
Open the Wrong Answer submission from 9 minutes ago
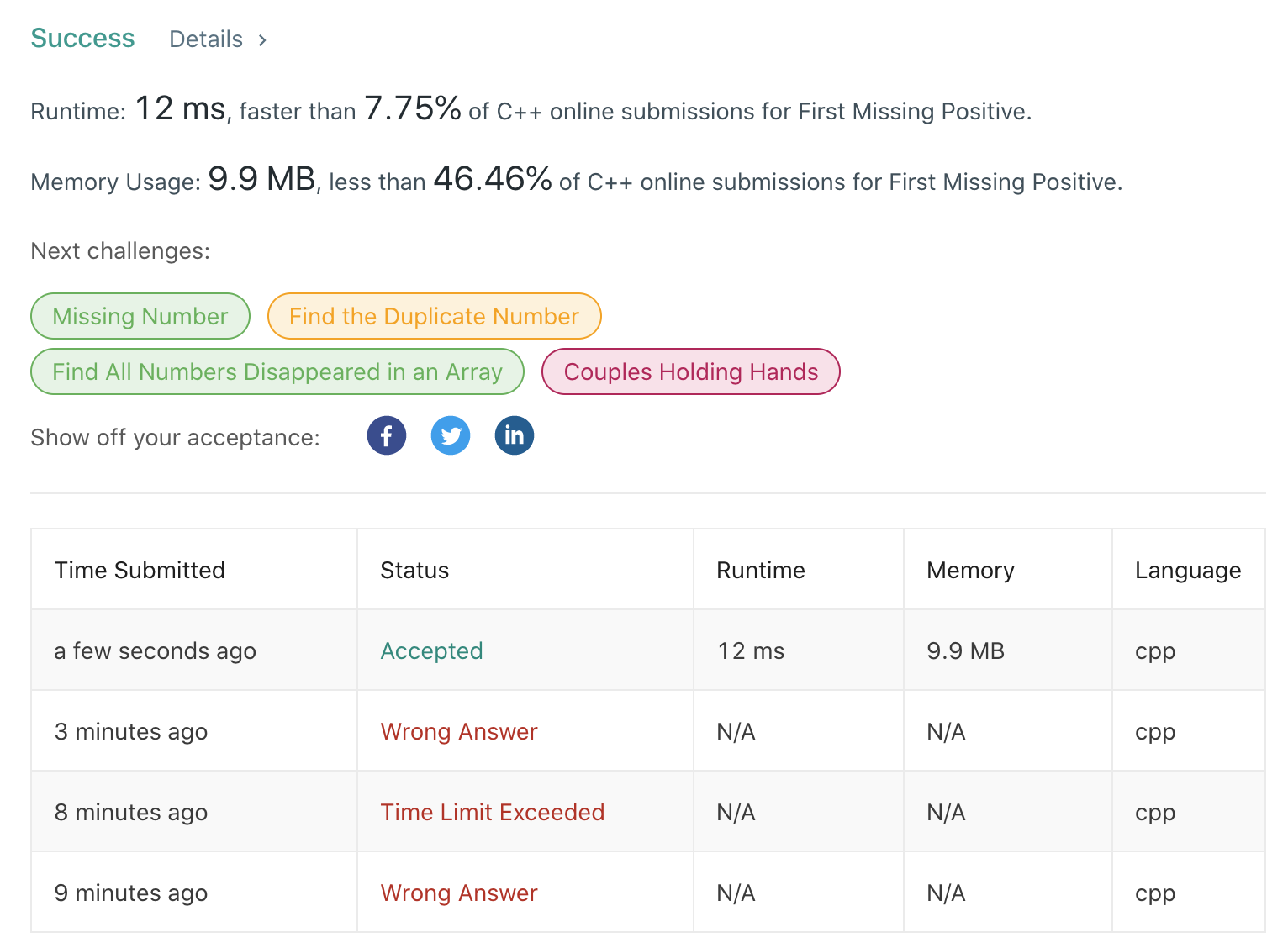pos(458,893)
